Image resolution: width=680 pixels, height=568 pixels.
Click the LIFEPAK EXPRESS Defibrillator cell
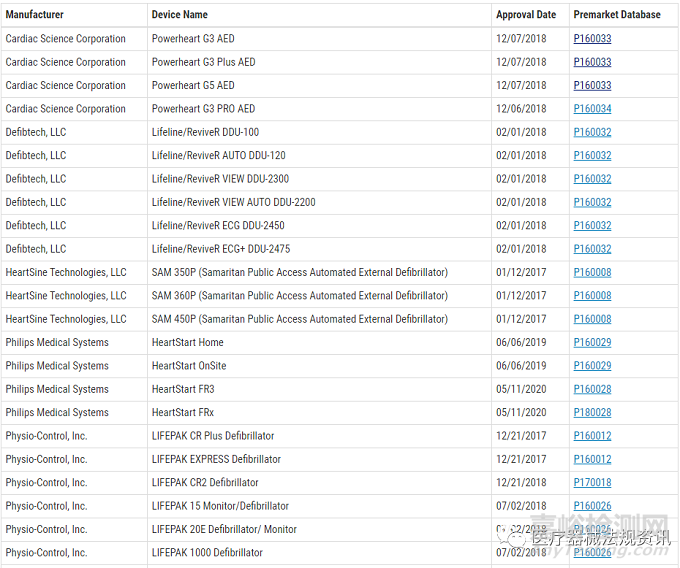tap(216, 459)
